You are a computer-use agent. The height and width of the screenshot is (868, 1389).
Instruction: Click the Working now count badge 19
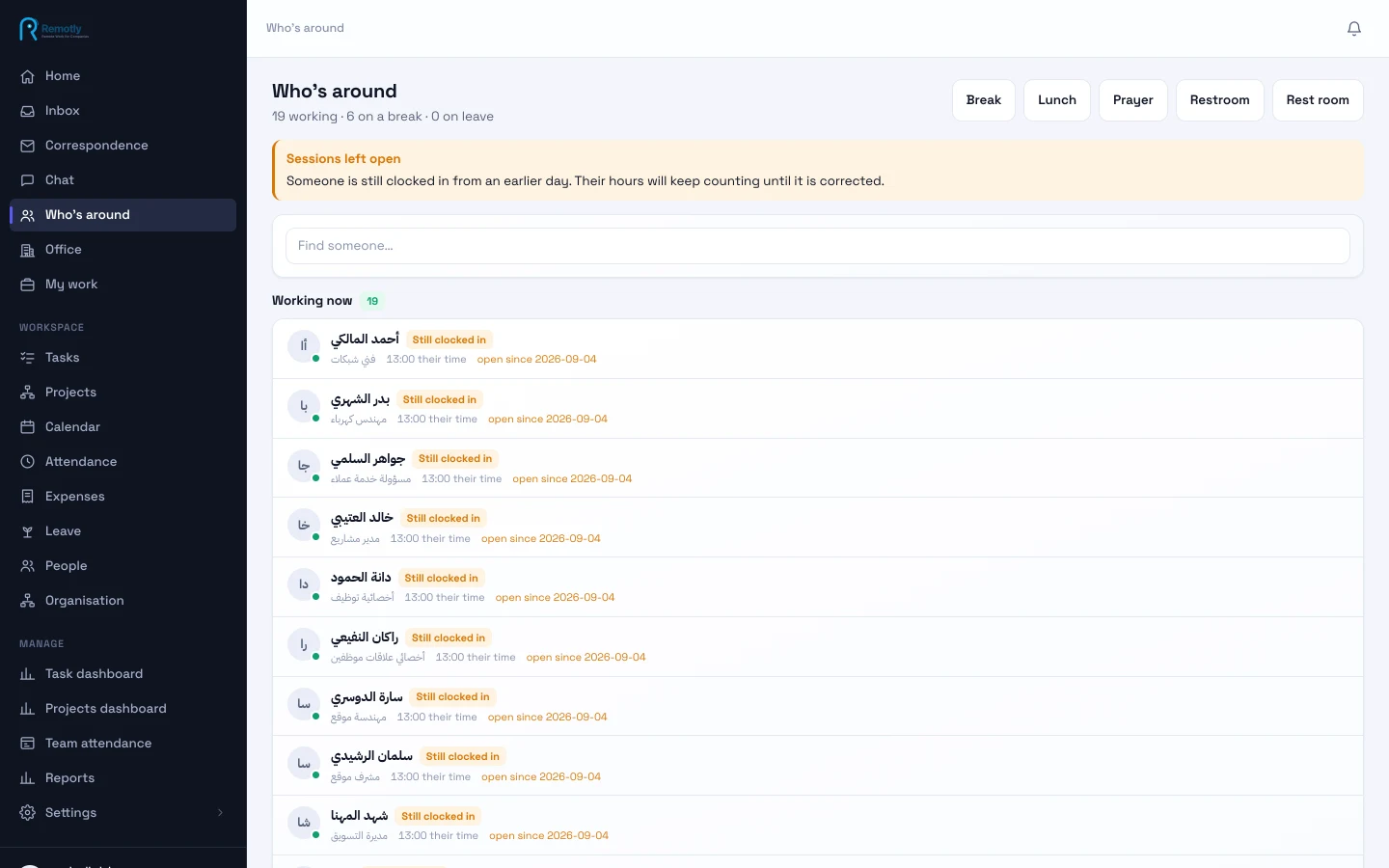(372, 301)
